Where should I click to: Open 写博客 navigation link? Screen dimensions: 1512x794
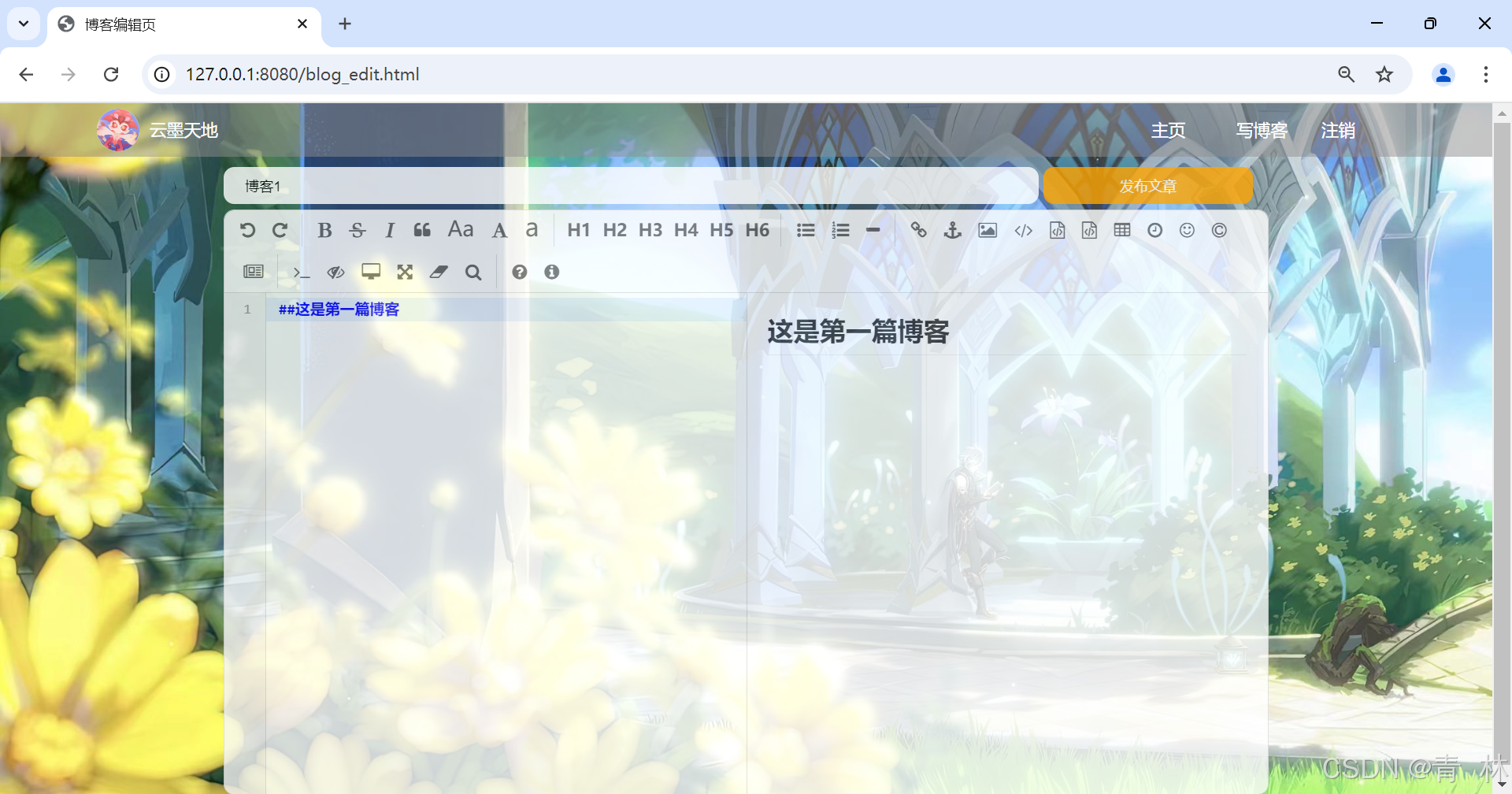pyautogui.click(x=1261, y=130)
